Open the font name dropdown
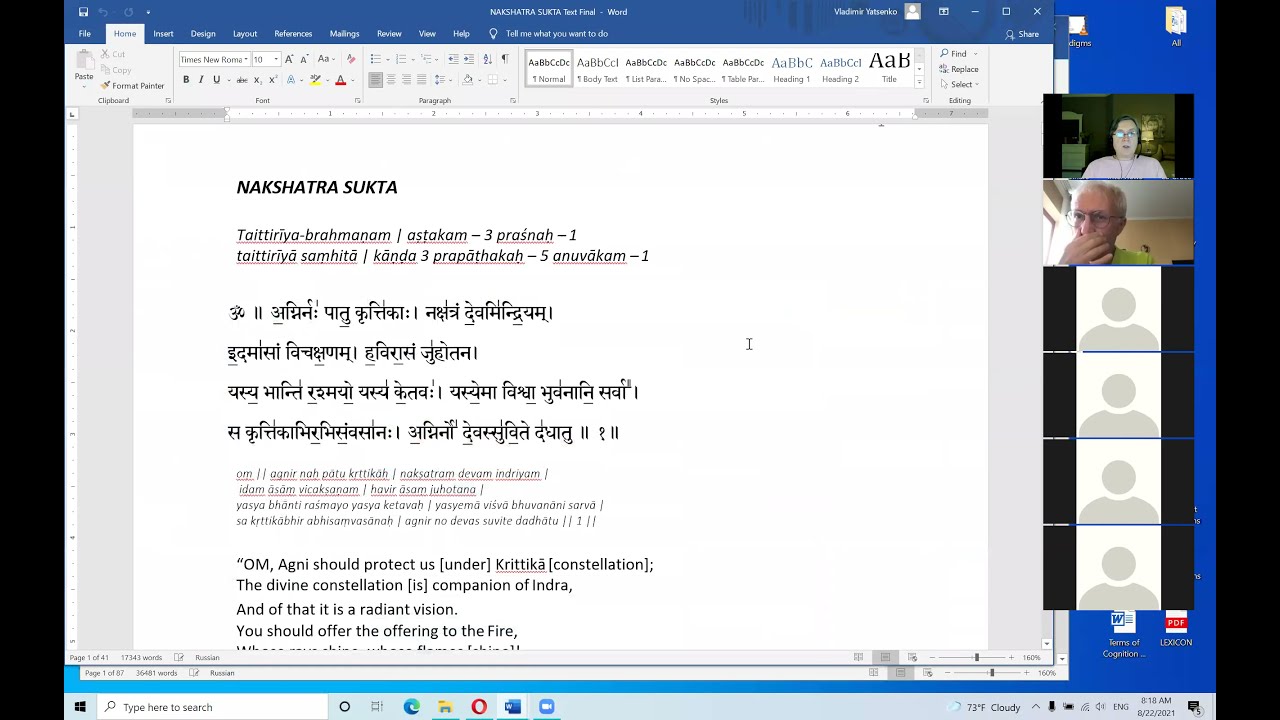1280x720 pixels. 246,60
